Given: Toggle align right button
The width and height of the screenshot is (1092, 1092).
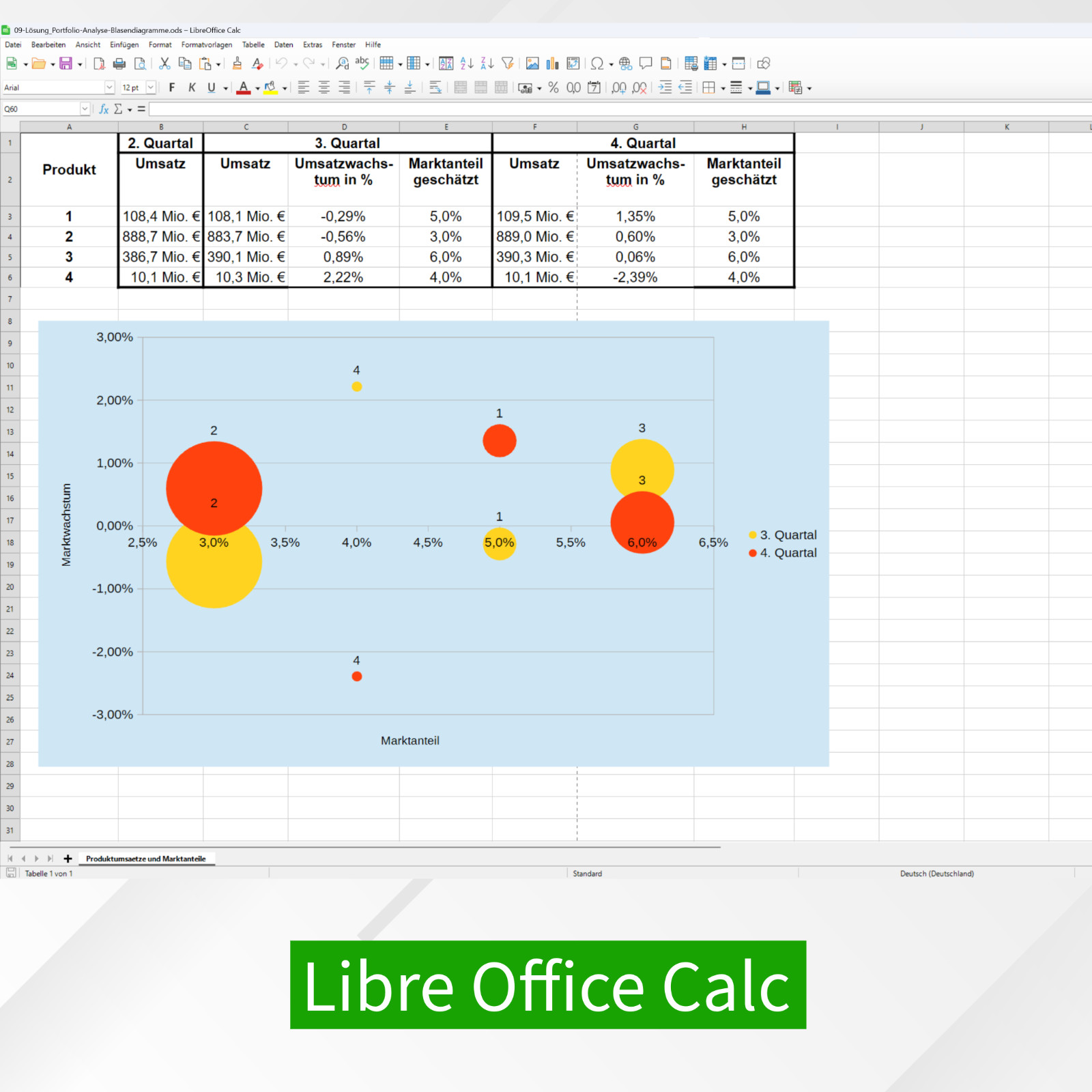Looking at the screenshot, I should point(344,87).
